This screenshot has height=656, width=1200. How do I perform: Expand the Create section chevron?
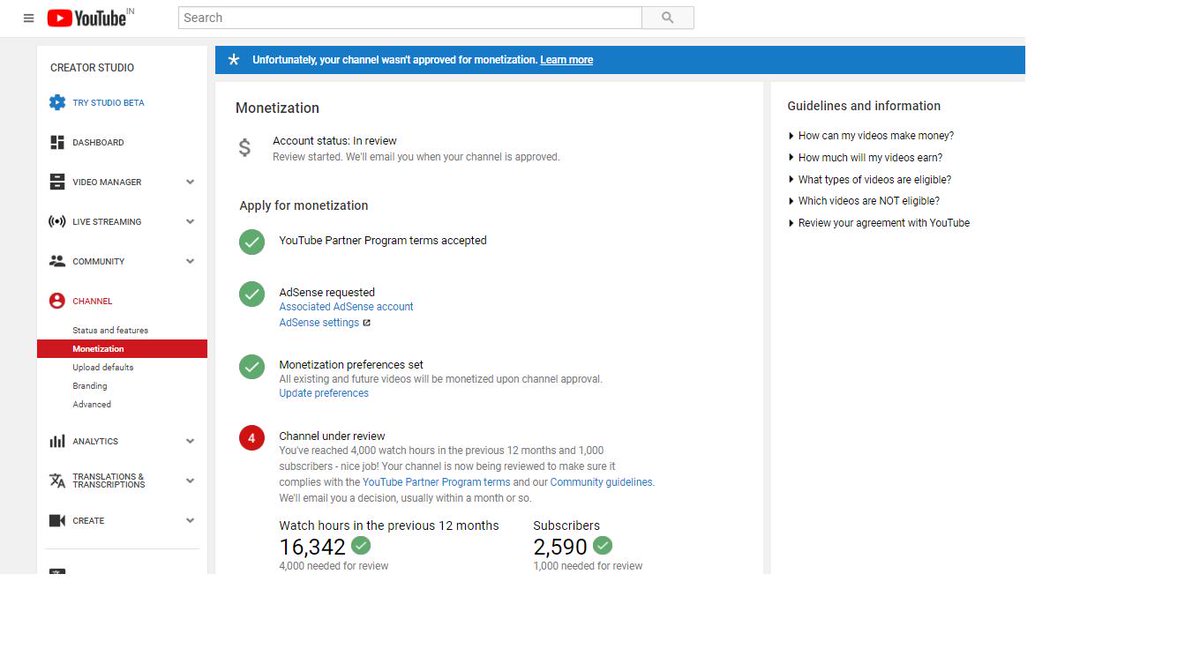pos(190,521)
